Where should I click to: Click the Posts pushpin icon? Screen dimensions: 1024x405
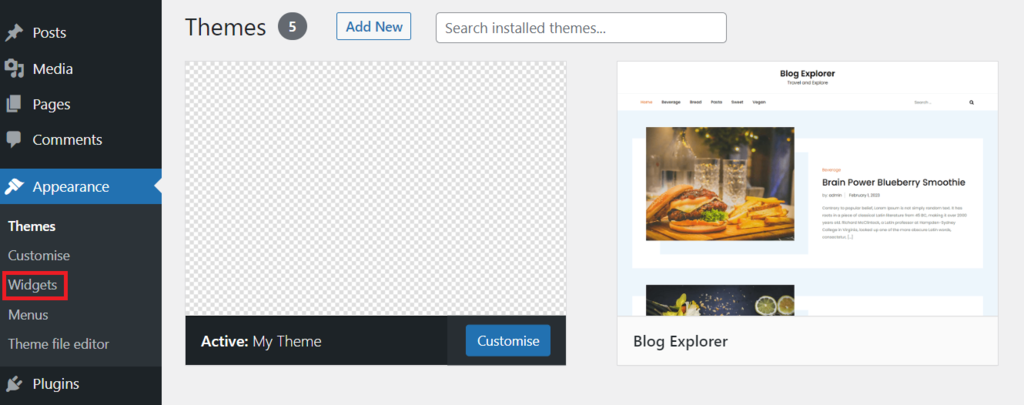coord(14,33)
